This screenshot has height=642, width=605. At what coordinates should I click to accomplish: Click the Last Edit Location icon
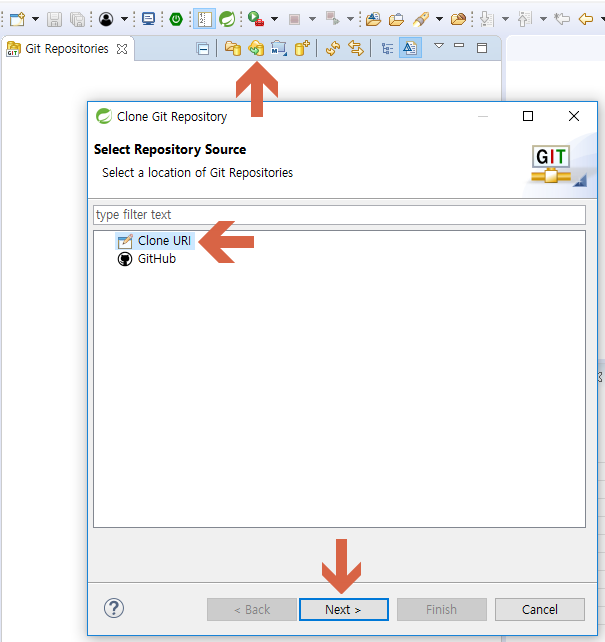click(x=562, y=19)
